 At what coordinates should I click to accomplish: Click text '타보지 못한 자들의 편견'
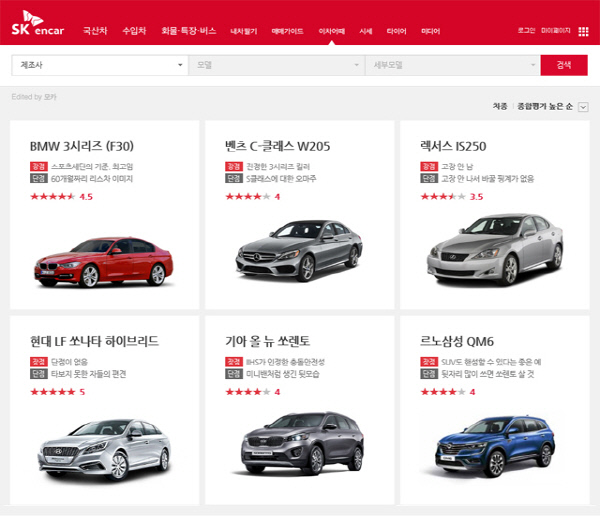point(88,374)
